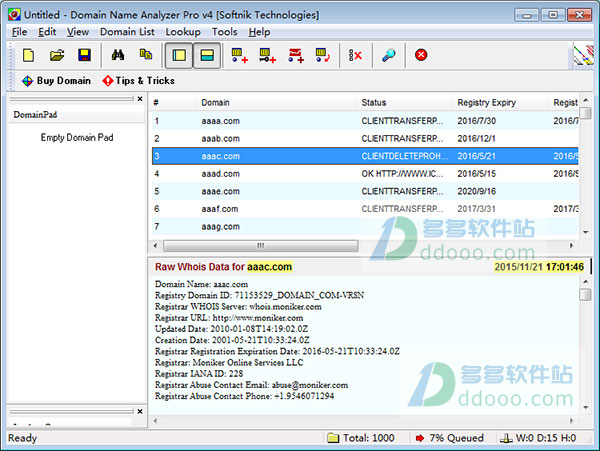
Task: Click whois pane scroll right arrow
Action: point(572,421)
